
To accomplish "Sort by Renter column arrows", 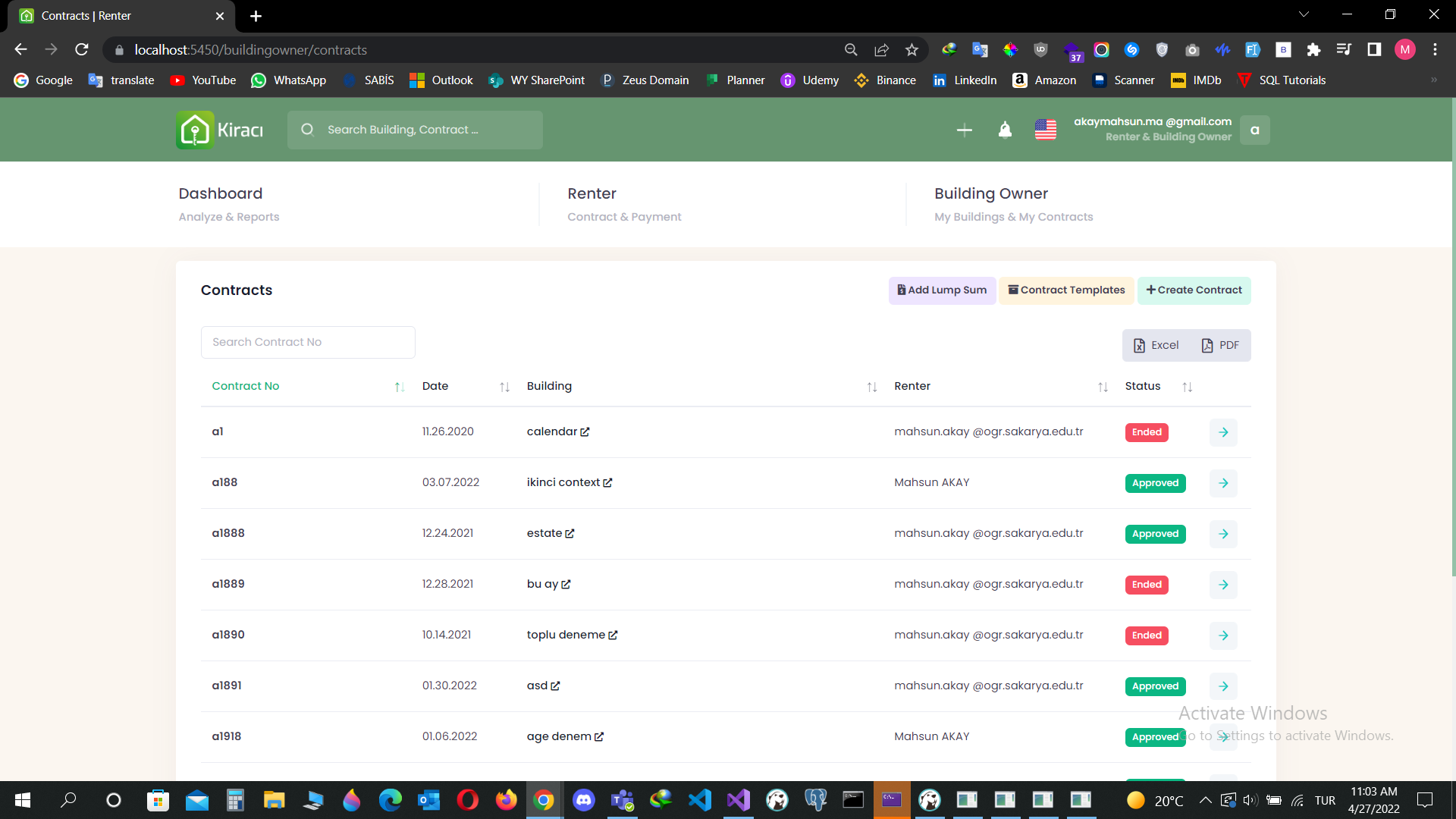I will pos(1103,387).
